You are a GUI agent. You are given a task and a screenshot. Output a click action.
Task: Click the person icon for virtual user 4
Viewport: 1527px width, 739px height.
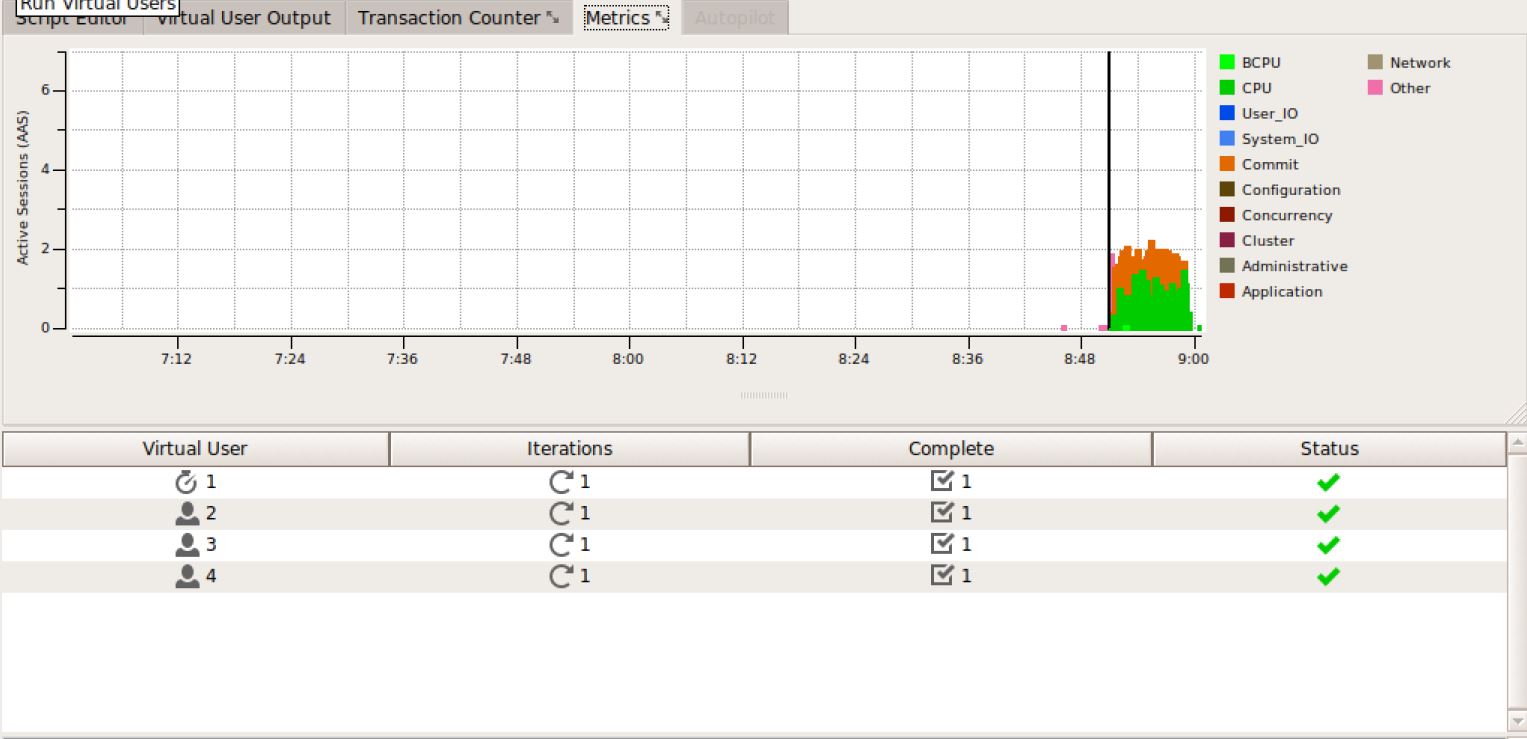[186, 577]
